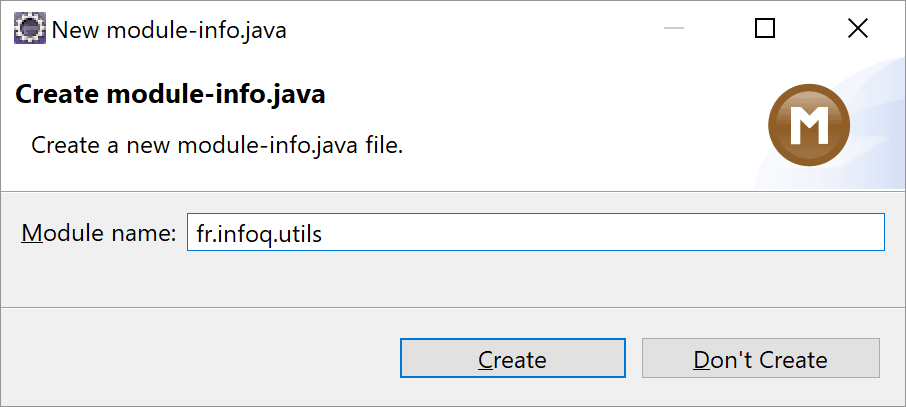Click the description Create a new module-info.java file

[217, 145]
